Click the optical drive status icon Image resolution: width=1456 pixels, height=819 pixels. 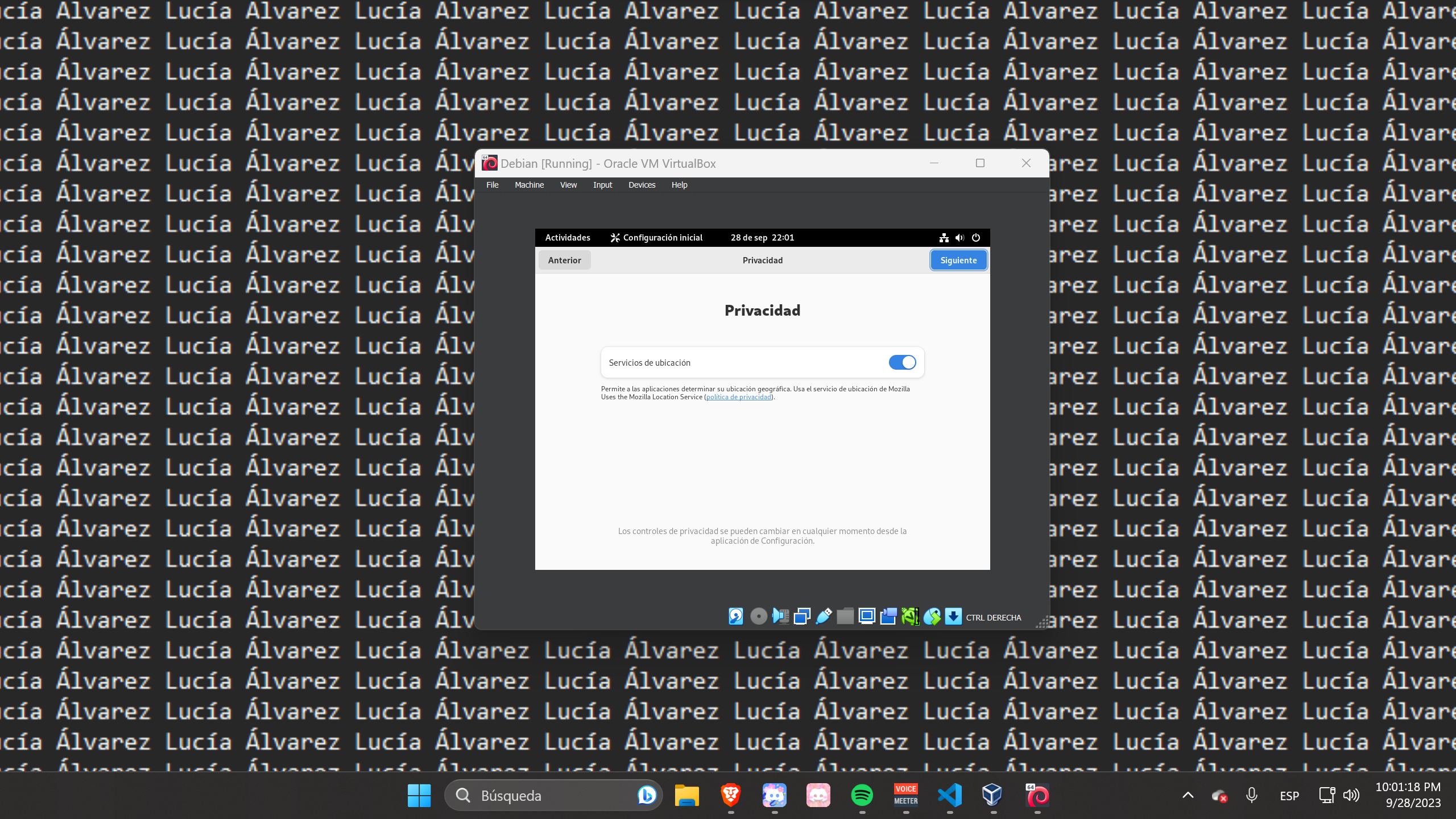tap(758, 617)
